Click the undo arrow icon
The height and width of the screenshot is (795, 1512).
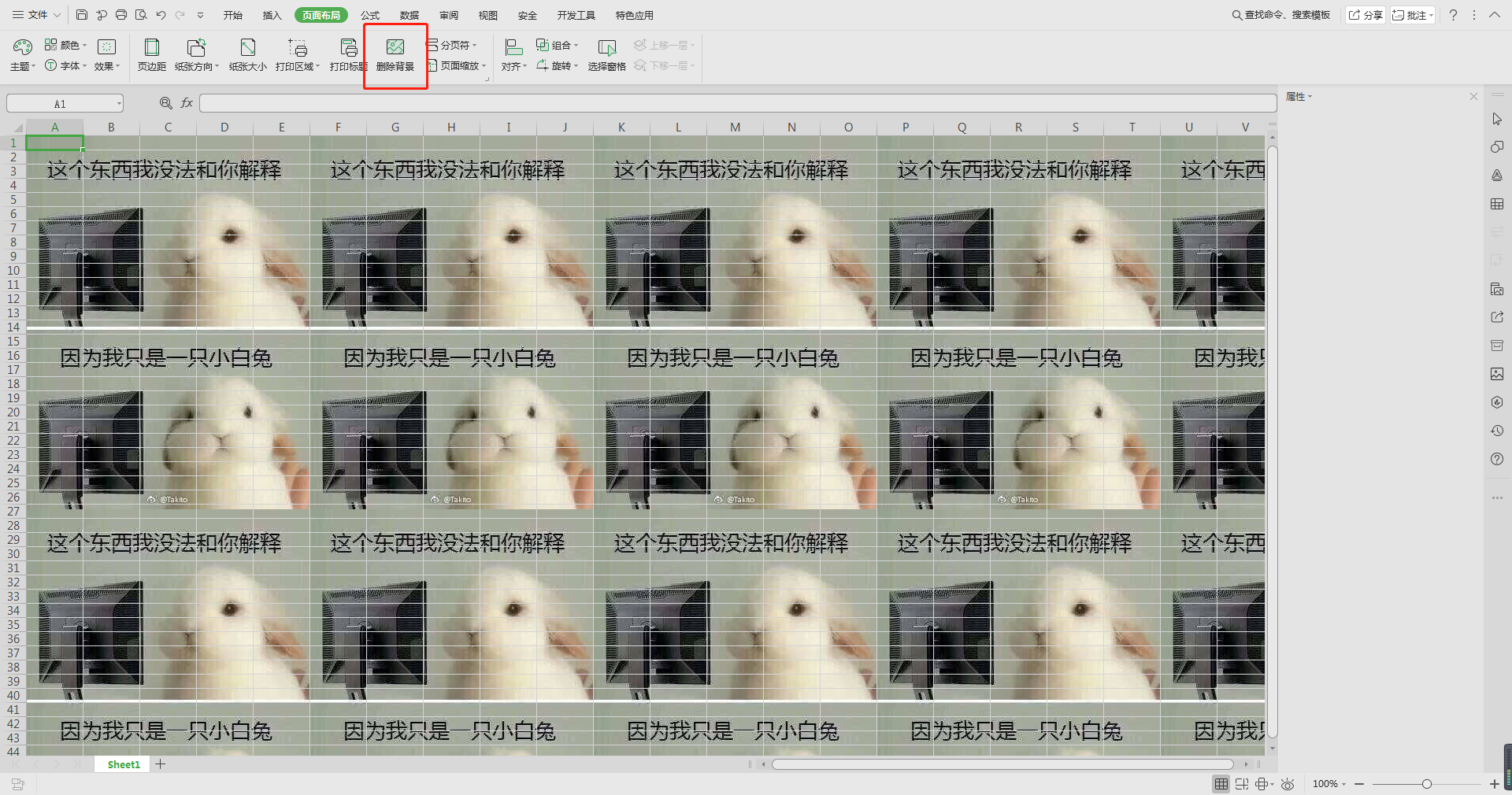coord(161,15)
